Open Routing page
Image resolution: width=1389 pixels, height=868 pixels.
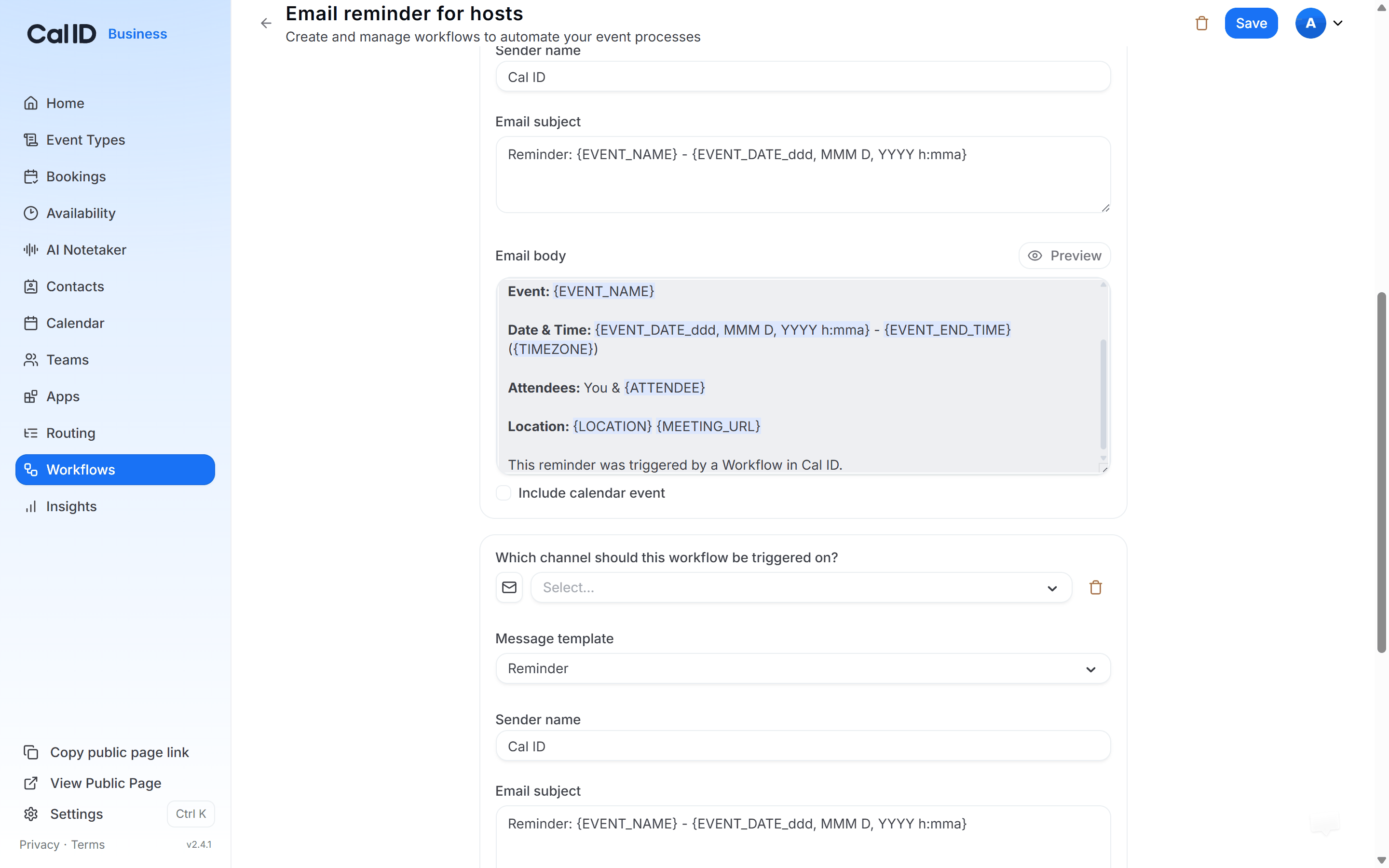115,434
